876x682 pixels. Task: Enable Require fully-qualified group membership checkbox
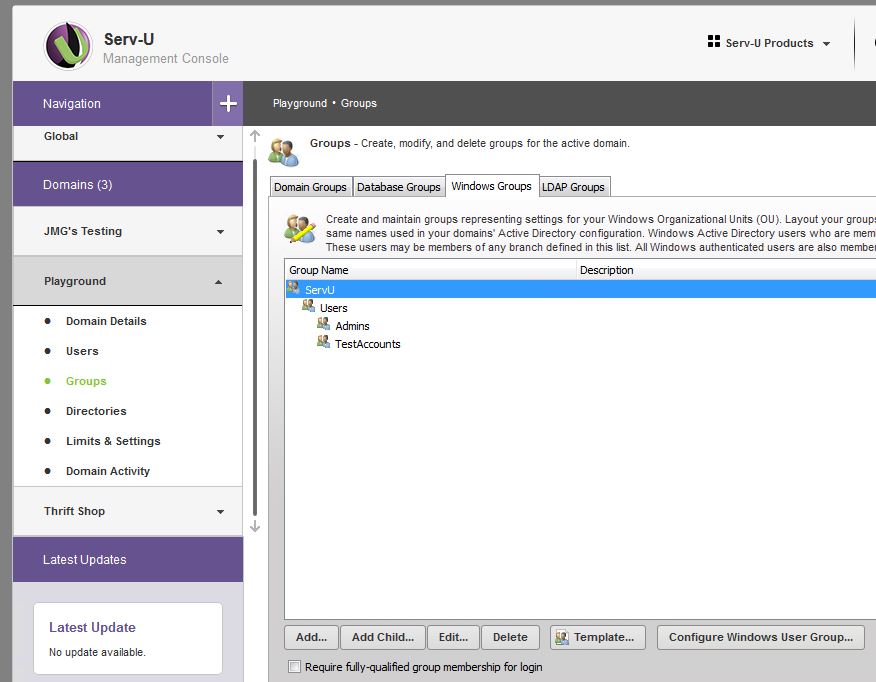click(294, 666)
